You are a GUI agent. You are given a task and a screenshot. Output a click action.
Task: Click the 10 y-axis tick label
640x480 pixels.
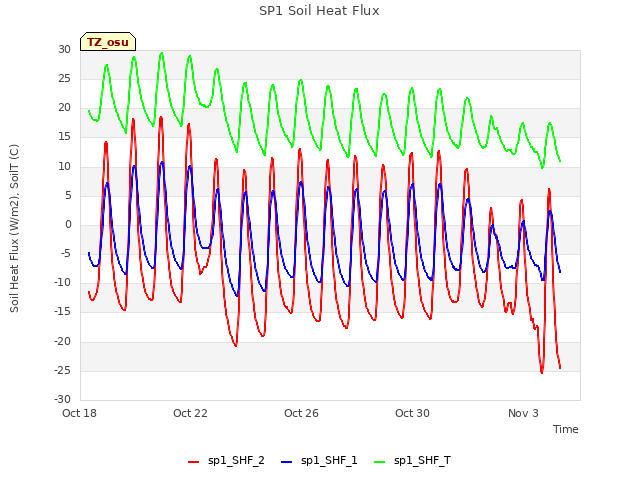click(64, 166)
